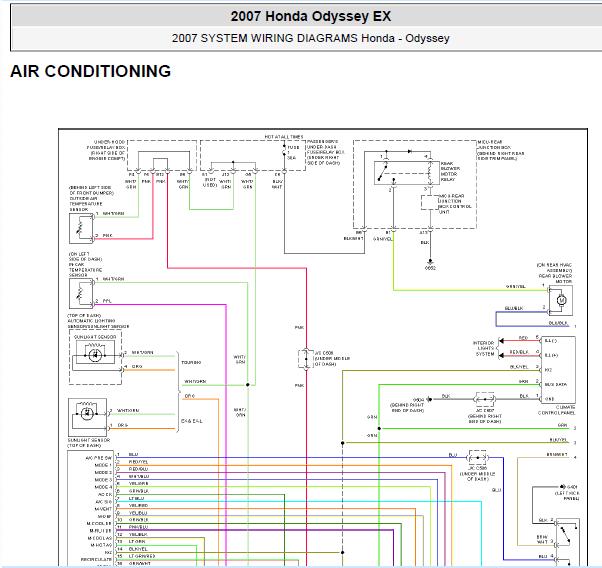Click the G401 ground symbol

pos(562,487)
